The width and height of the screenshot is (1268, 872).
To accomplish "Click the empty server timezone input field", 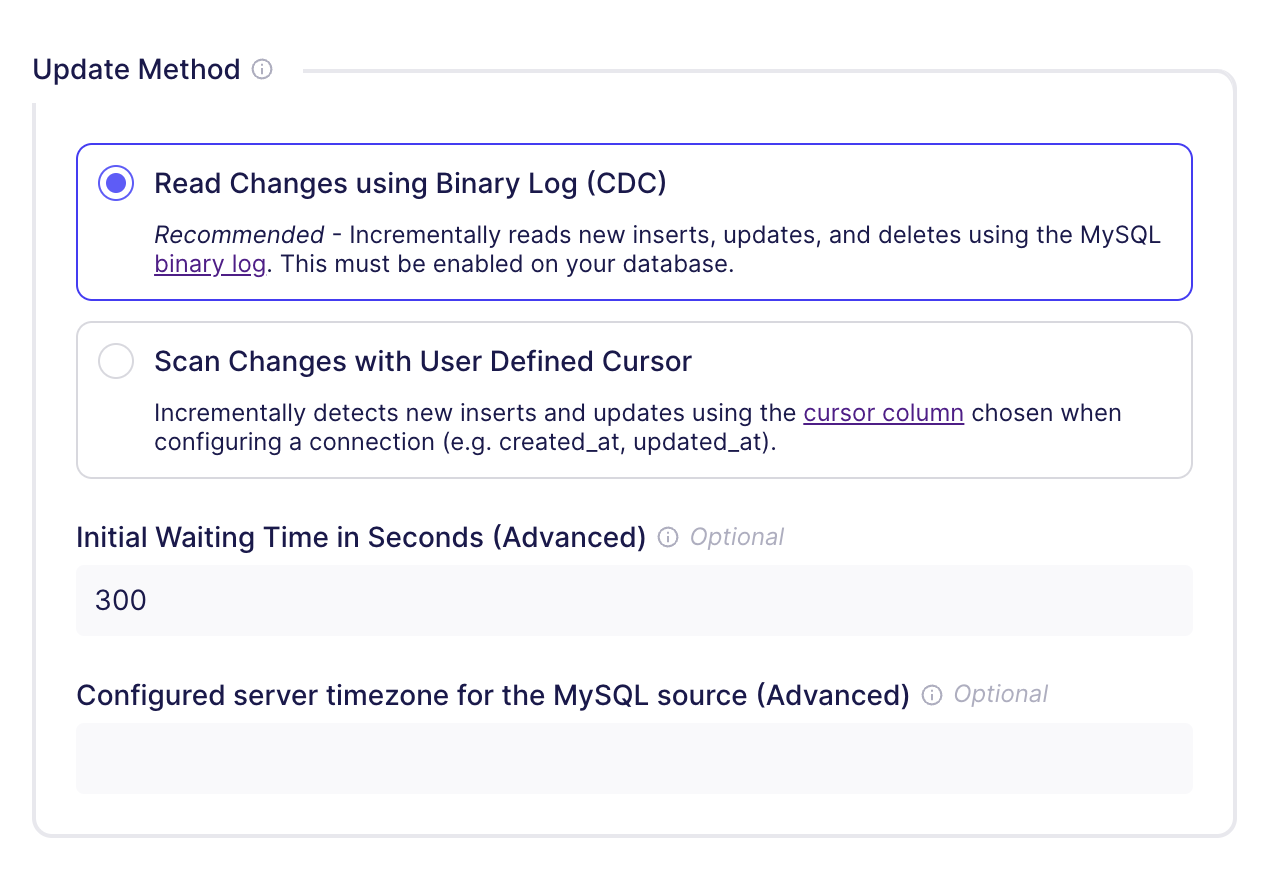I will (x=634, y=758).
